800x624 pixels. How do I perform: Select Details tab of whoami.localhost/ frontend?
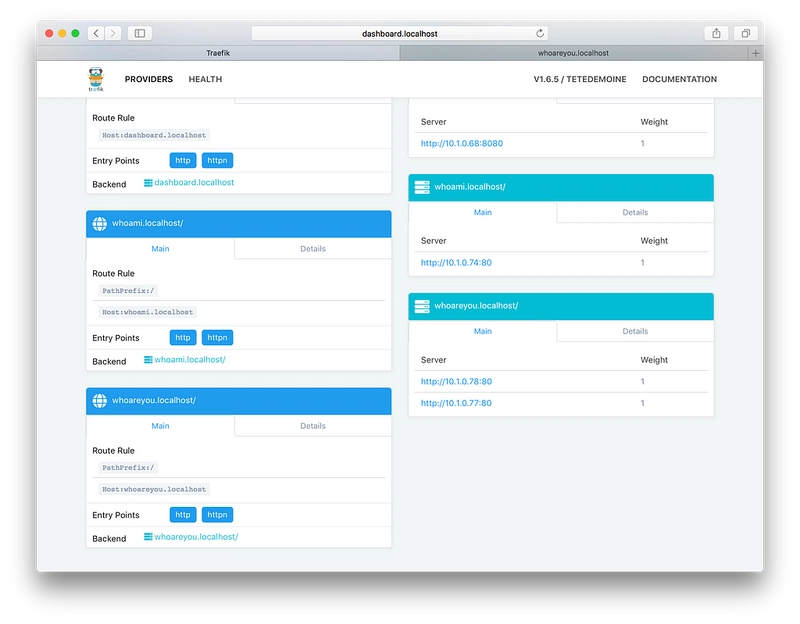pyautogui.click(x=313, y=248)
